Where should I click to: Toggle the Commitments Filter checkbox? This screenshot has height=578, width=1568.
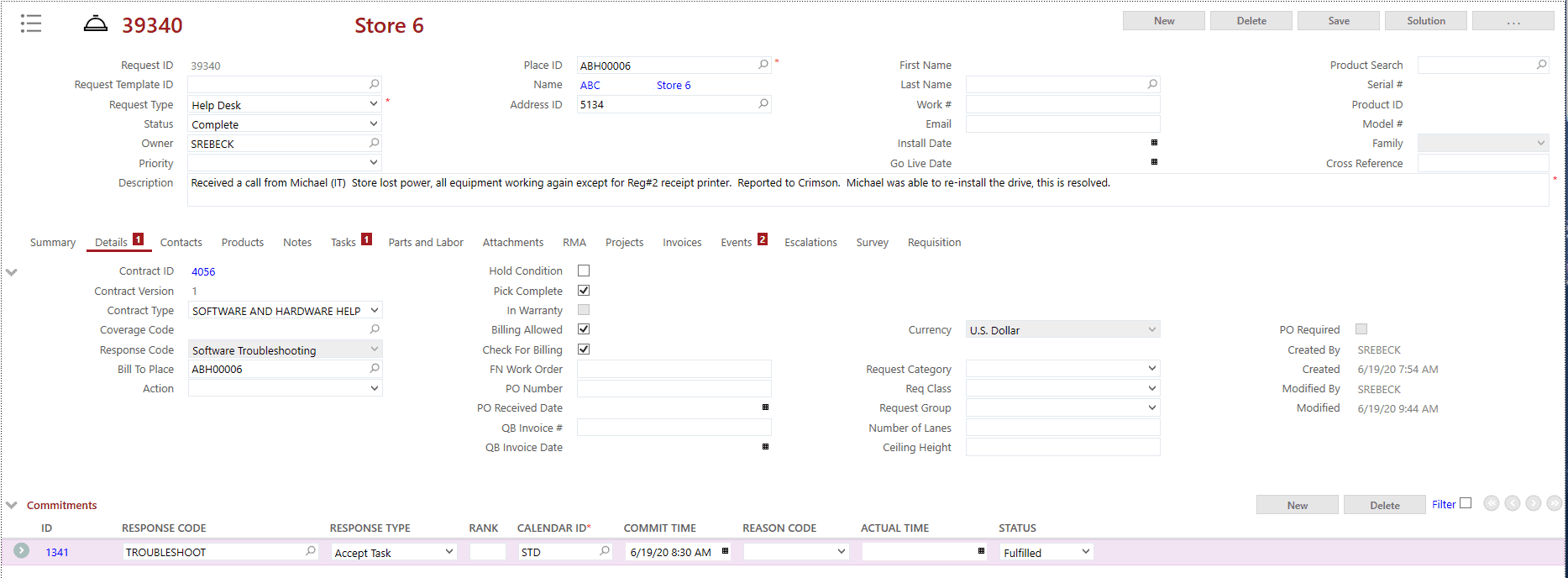1466,503
